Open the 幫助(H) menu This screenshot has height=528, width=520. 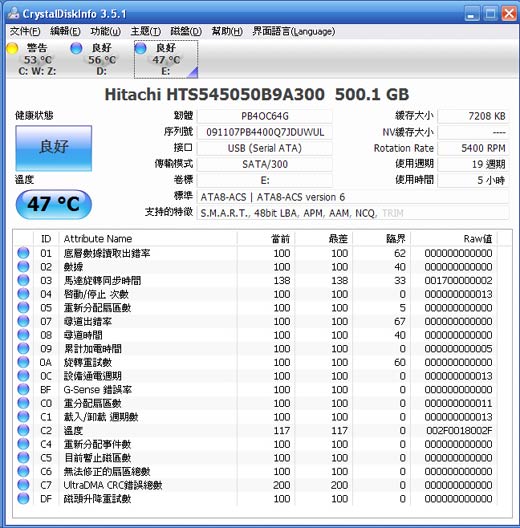coord(227,32)
